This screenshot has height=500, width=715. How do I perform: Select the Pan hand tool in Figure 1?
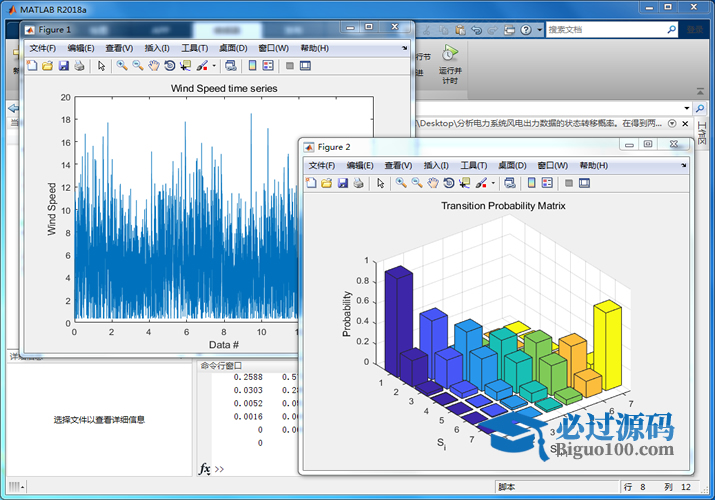coord(153,66)
